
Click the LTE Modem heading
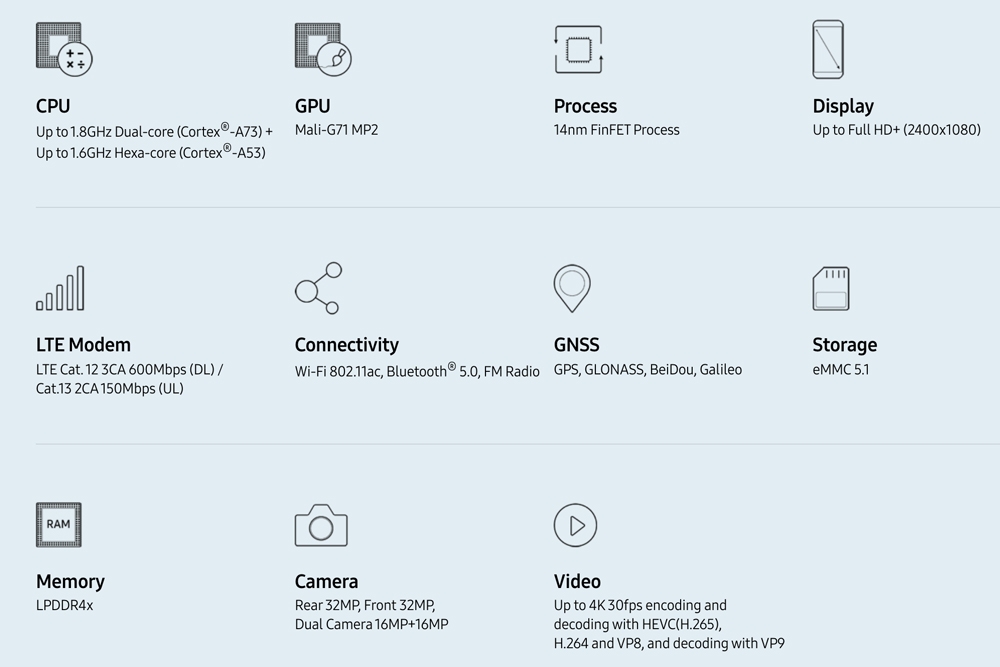[83, 345]
